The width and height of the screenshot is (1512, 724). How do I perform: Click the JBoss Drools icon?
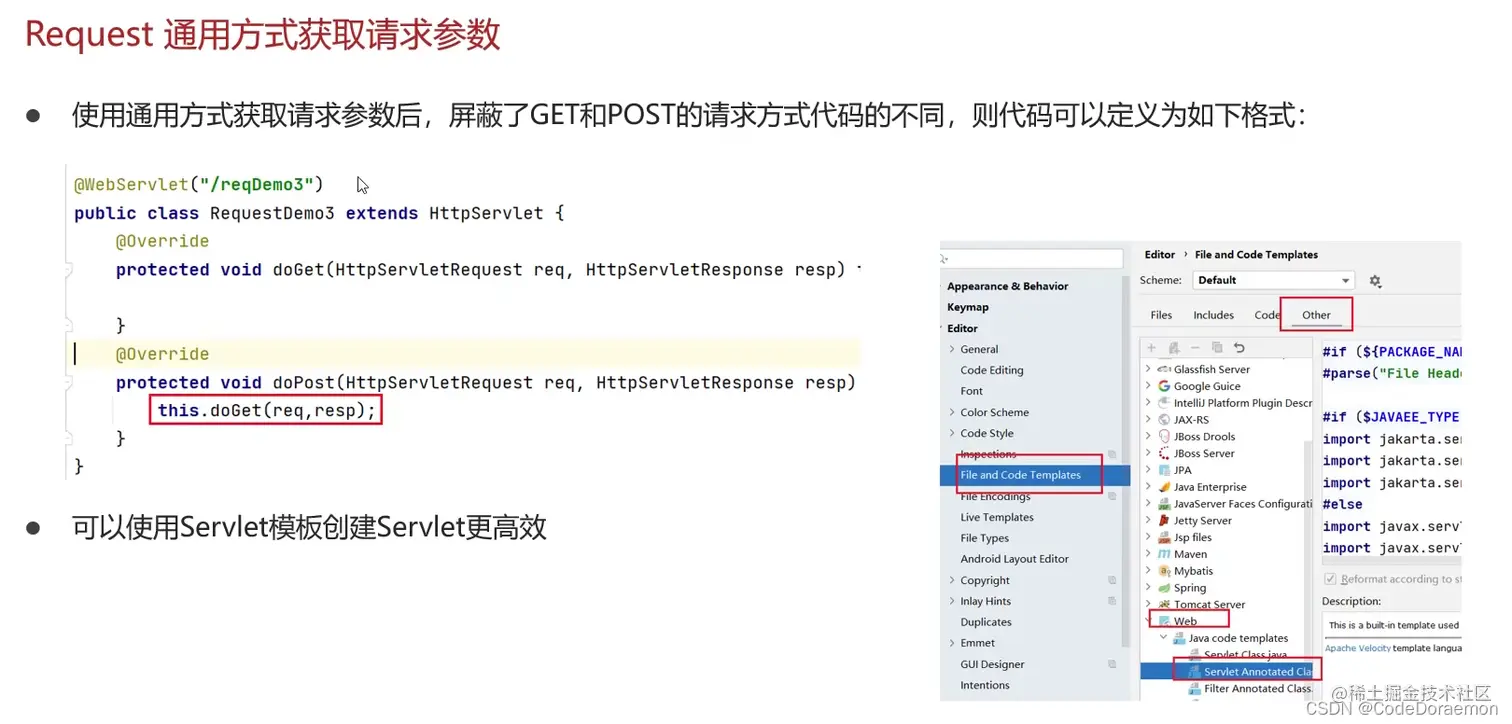[x=1164, y=437]
